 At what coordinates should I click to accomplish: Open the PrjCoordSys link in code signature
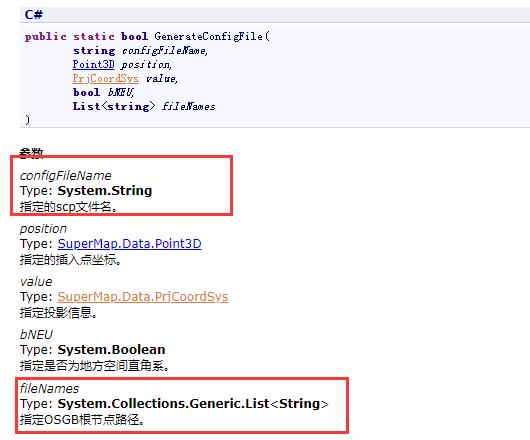(x=105, y=78)
